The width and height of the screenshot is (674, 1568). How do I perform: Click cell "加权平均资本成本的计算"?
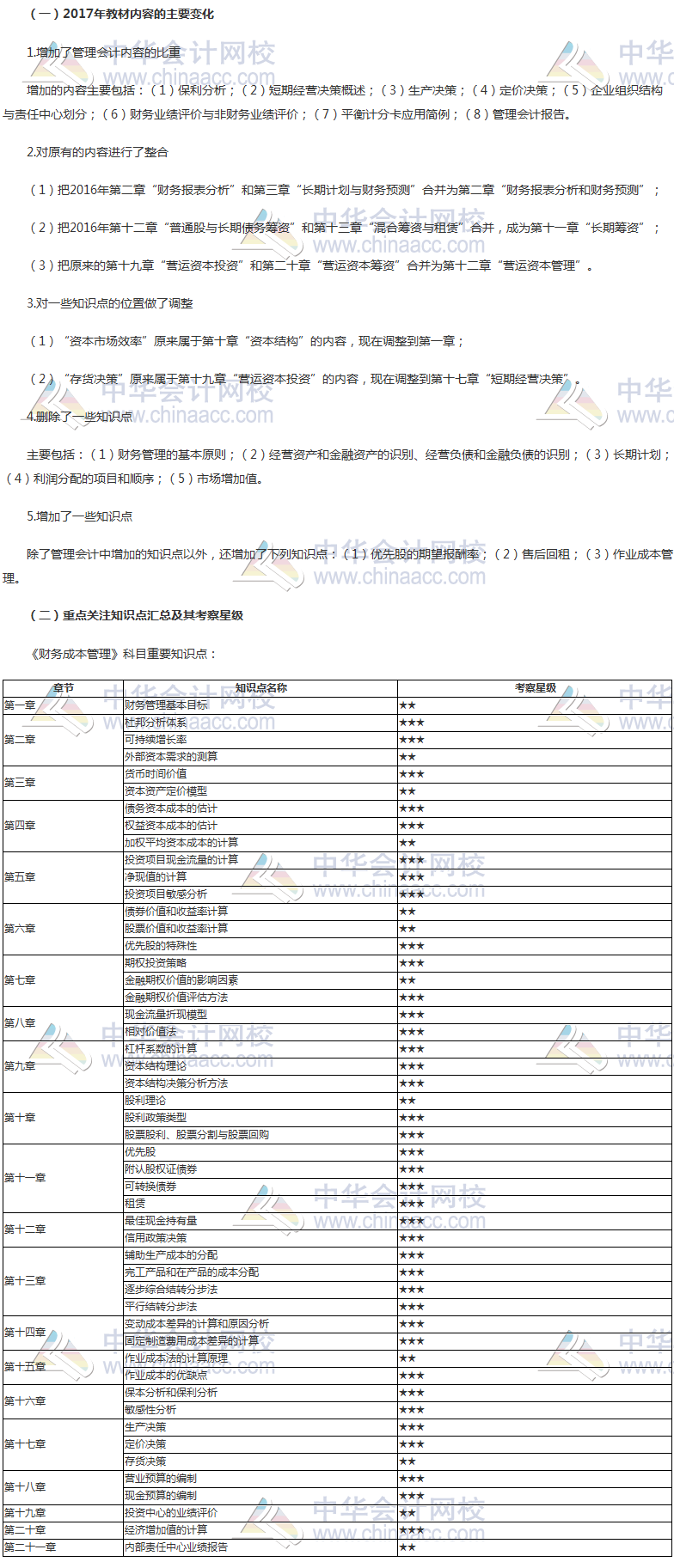260,843
